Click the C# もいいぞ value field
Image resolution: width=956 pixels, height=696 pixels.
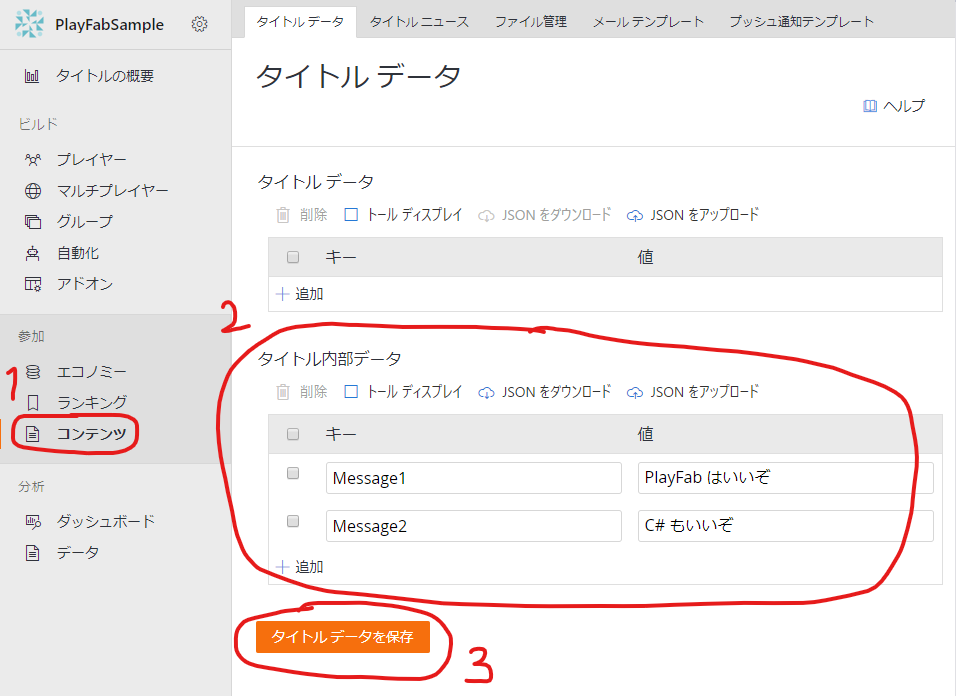coord(786,526)
